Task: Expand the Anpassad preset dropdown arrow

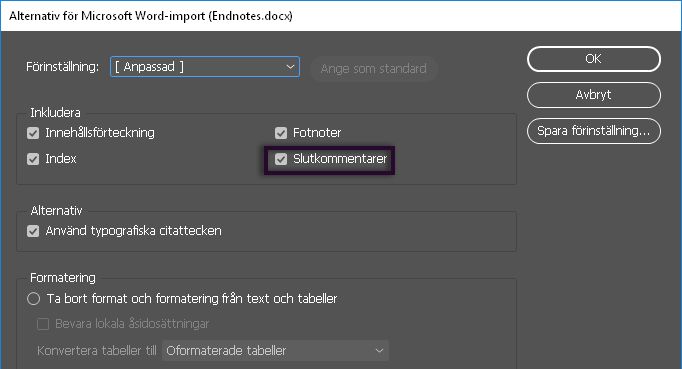Action: pyautogui.click(x=290, y=67)
